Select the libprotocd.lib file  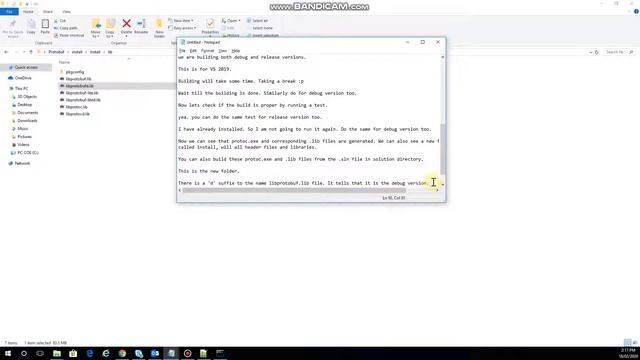pos(78,114)
